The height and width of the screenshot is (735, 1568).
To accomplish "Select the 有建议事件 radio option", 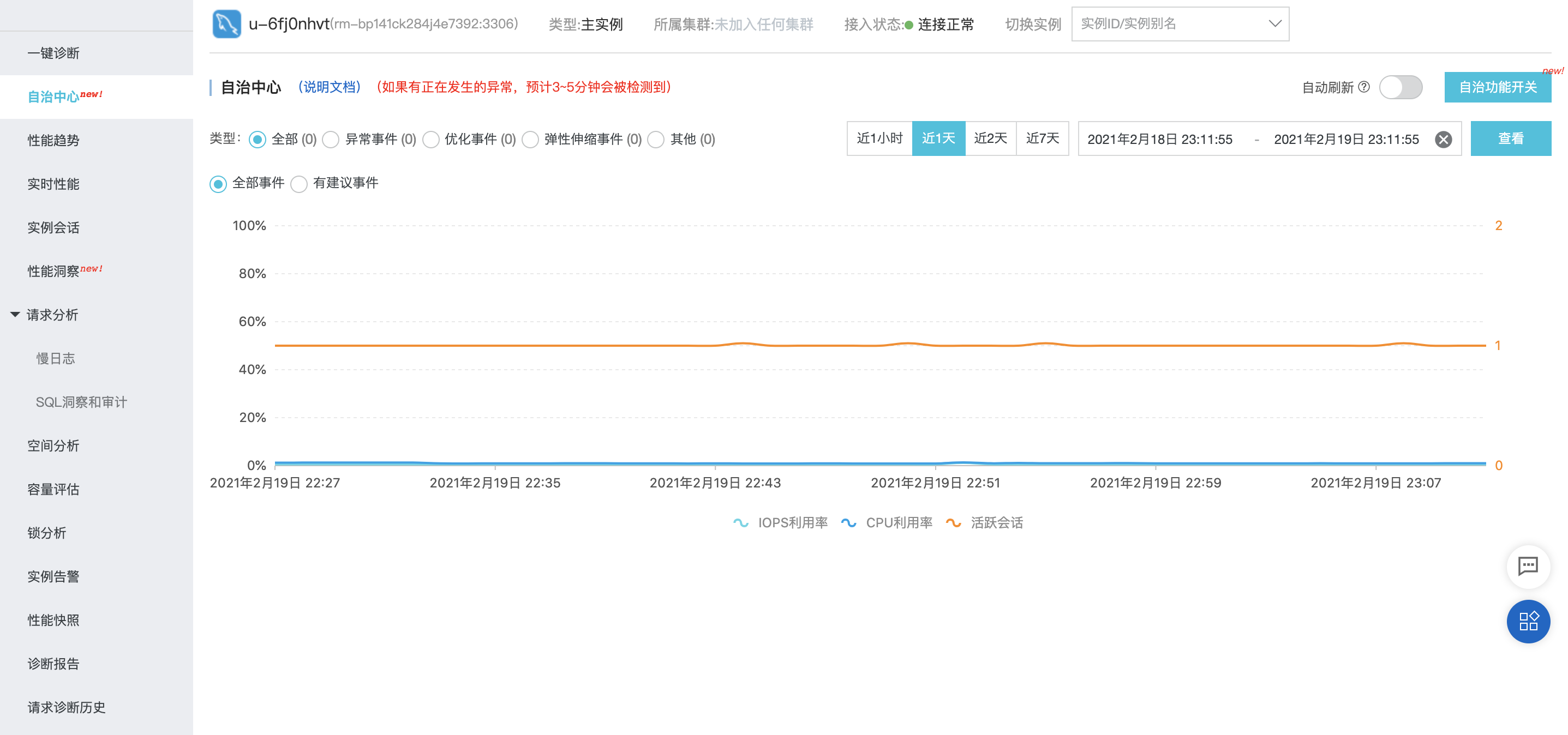I will [x=299, y=184].
